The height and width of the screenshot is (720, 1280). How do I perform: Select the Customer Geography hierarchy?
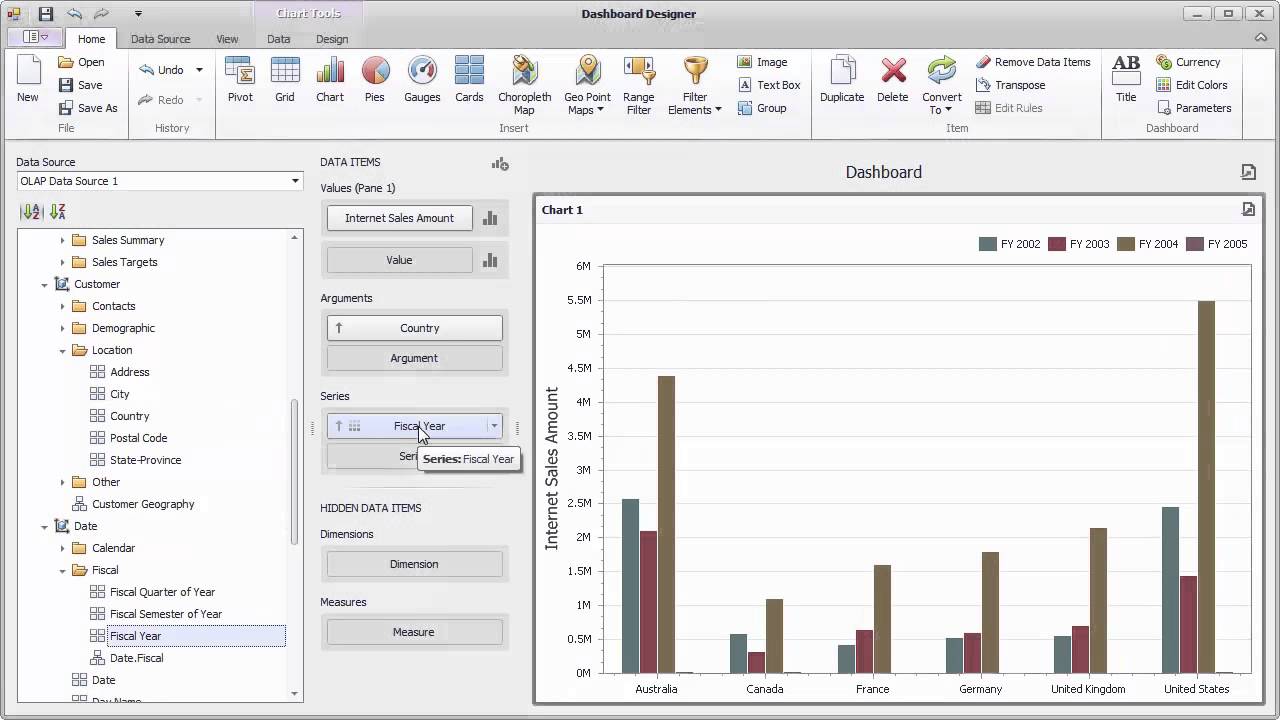coord(143,504)
